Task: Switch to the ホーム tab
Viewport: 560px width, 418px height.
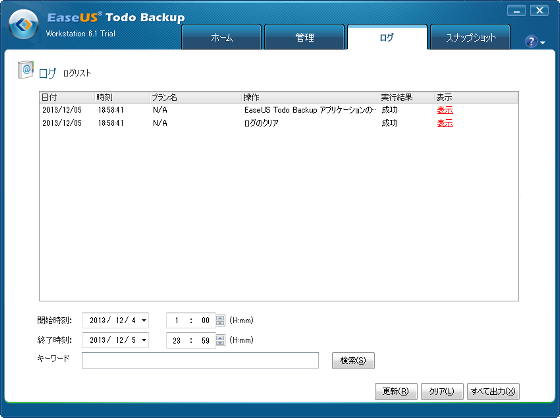Action: (x=222, y=37)
